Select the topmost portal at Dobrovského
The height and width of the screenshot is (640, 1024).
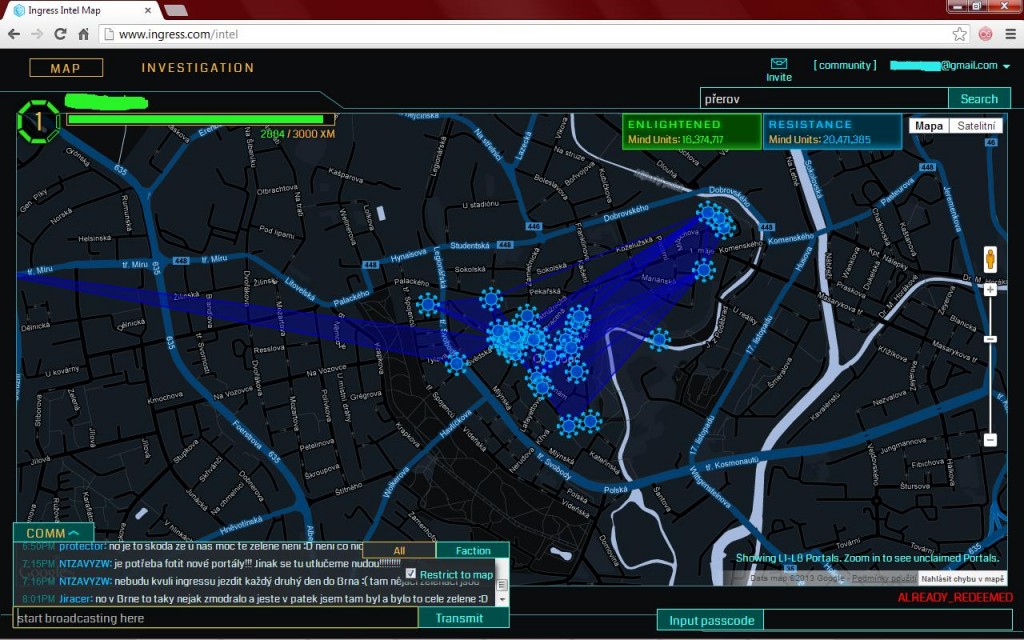pos(707,212)
